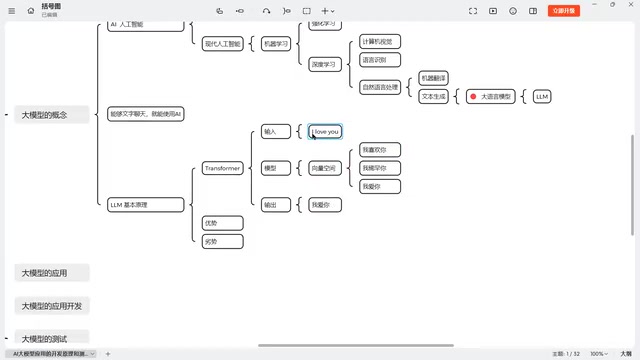This screenshot has height=360, width=640.
Task: Select the node mentioning 文字聊天
Action: pyautogui.click(x=146, y=114)
